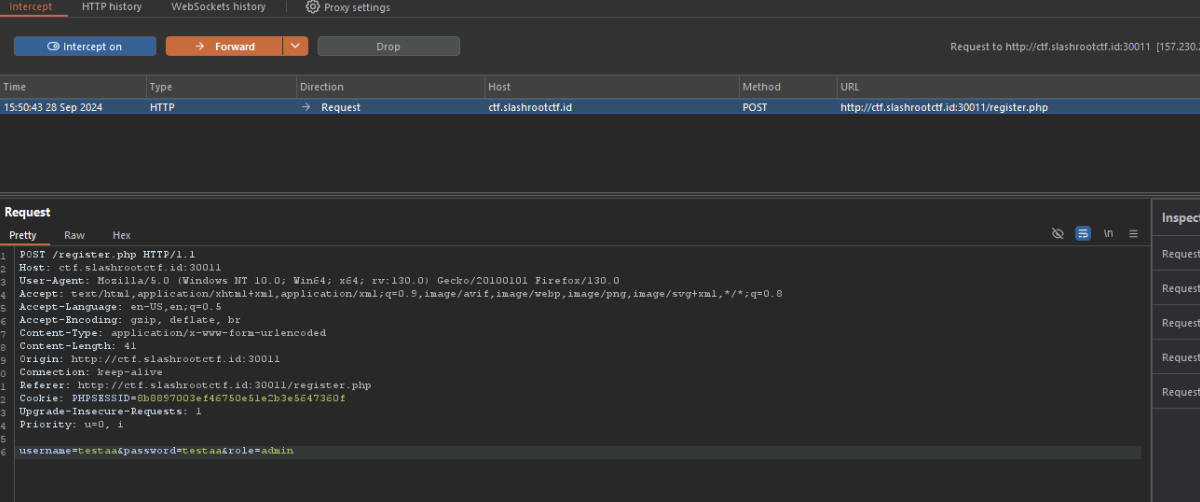The height and width of the screenshot is (502, 1200).
Task: Click the Request panel title
Action: point(27,212)
